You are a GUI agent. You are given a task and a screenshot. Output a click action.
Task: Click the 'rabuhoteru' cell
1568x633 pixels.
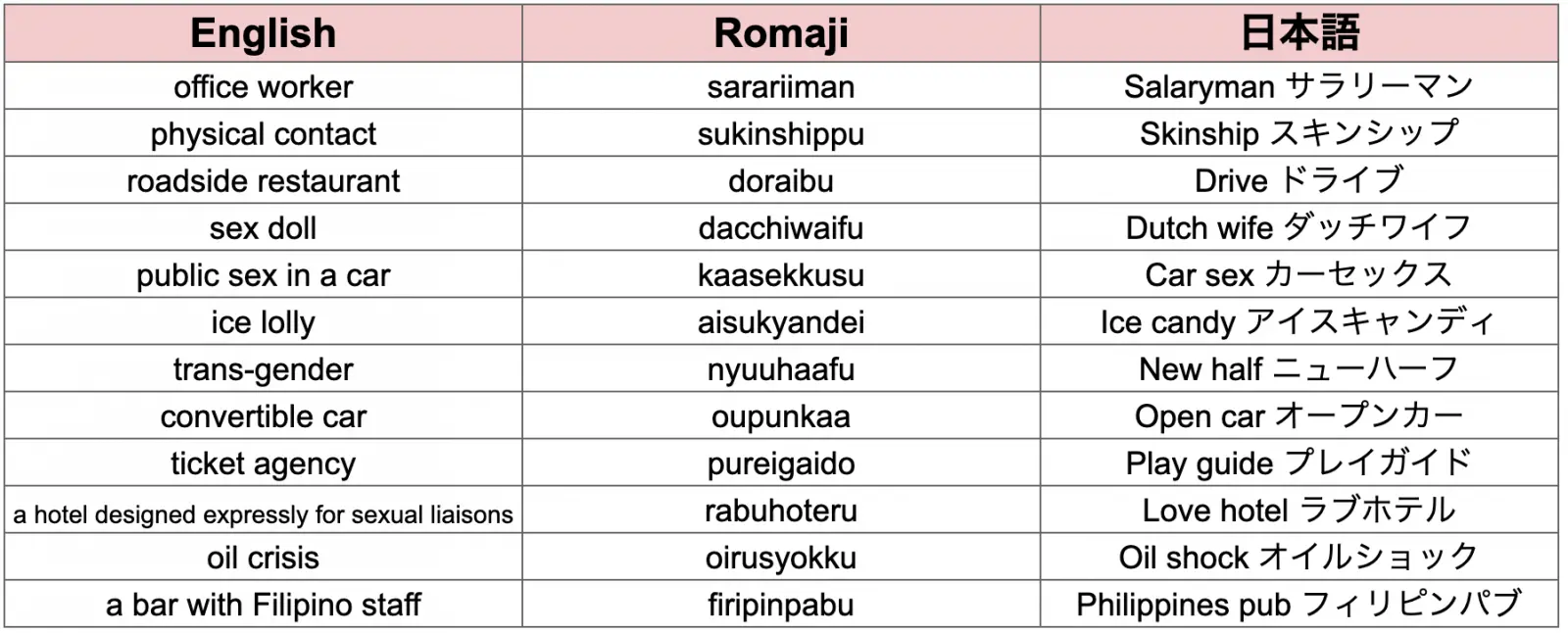pyautogui.click(x=780, y=511)
